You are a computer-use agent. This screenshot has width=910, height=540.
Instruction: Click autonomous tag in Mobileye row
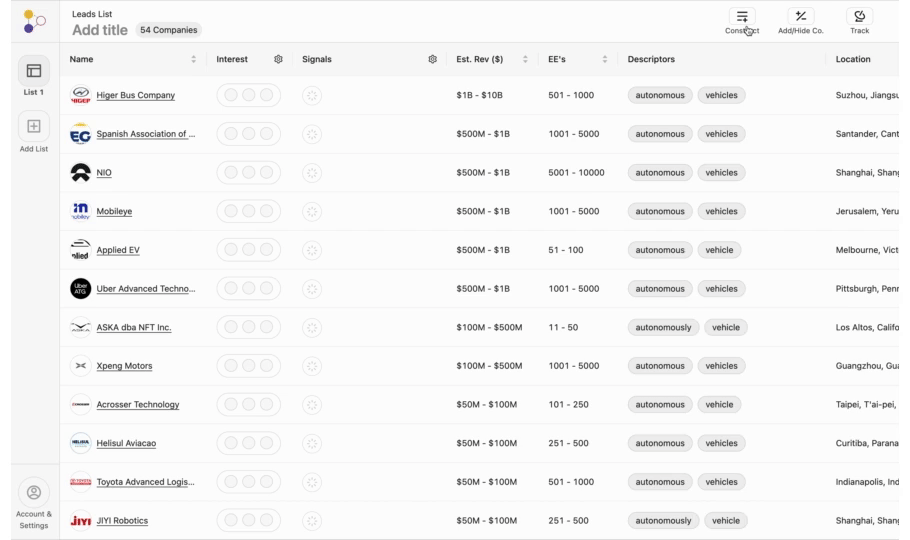tap(660, 211)
